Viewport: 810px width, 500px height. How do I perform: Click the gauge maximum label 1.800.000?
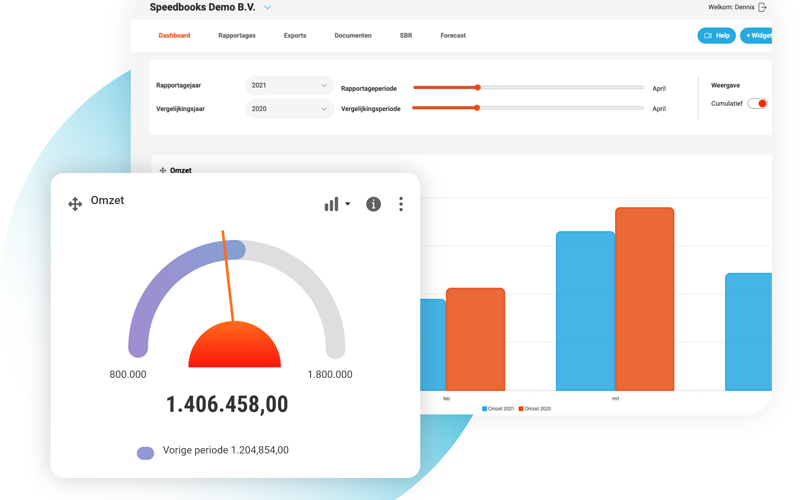pyautogui.click(x=330, y=374)
